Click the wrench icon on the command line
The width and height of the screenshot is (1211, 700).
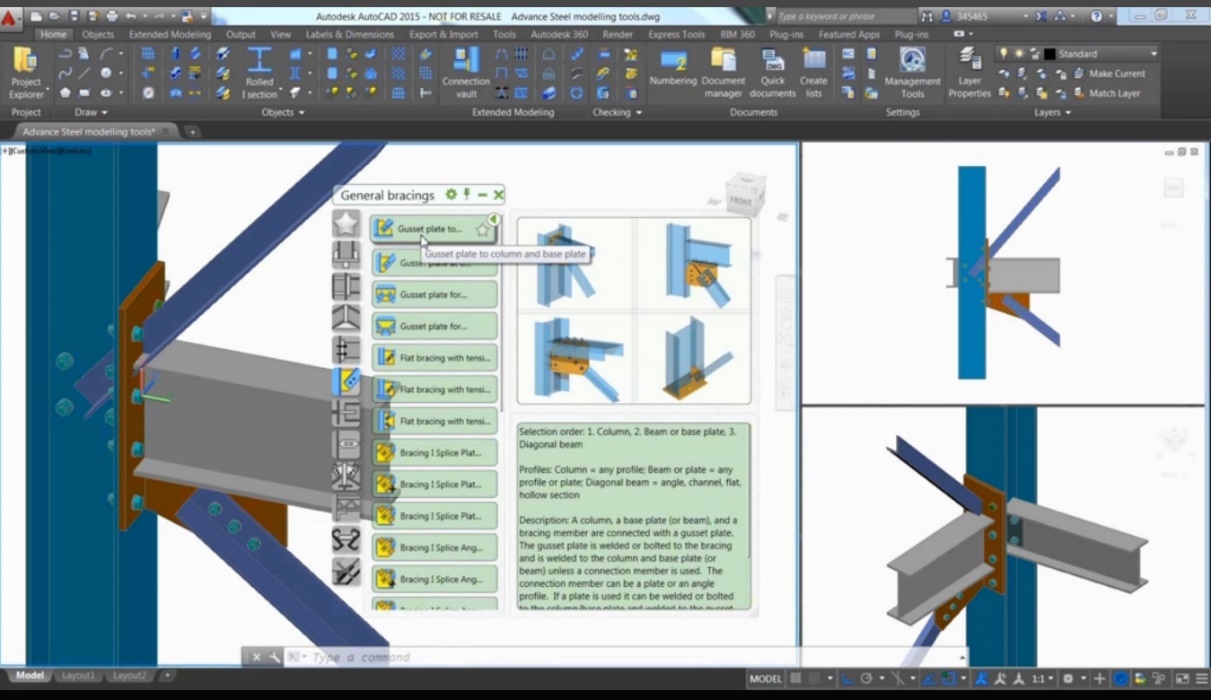pos(274,657)
